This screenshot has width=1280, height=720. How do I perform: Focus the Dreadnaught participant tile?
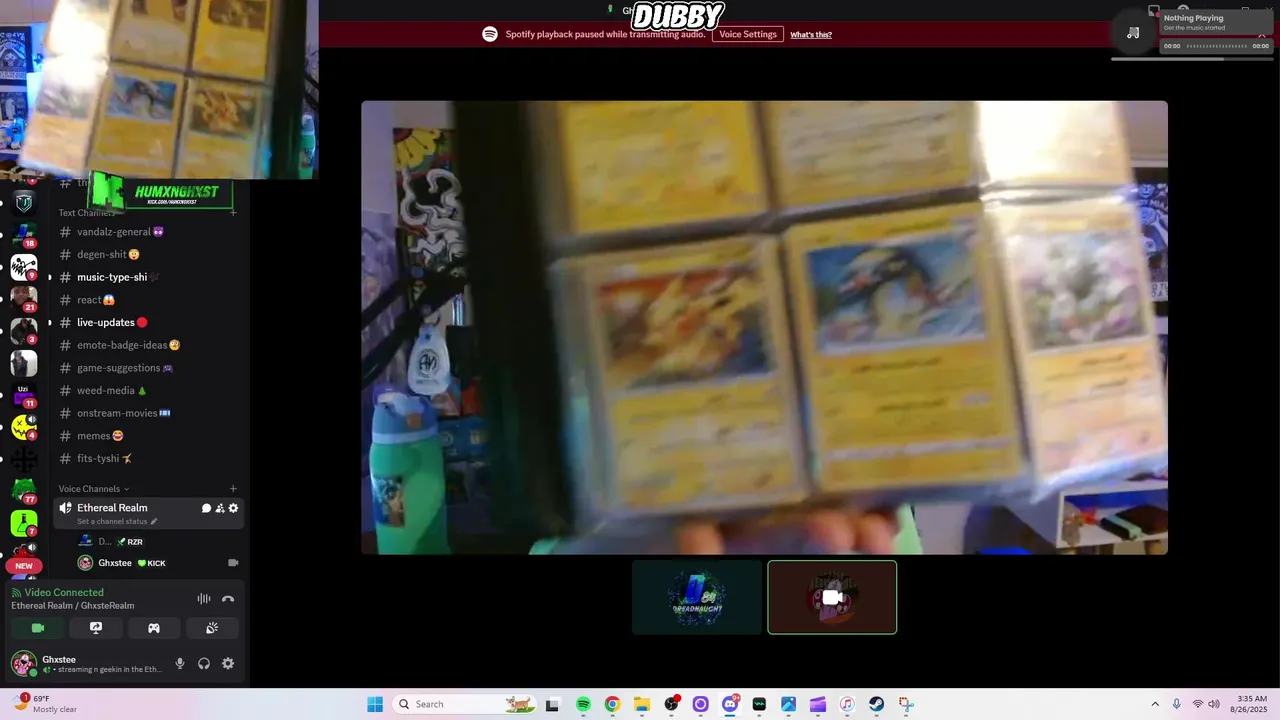pos(697,597)
